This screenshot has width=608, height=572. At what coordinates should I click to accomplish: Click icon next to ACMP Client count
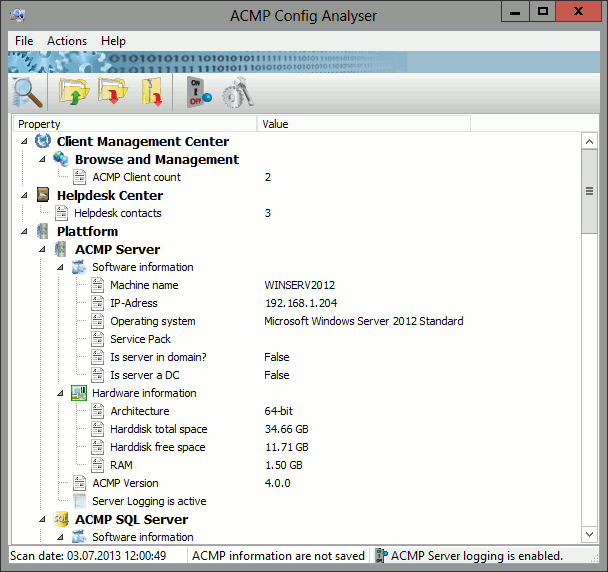[79, 177]
